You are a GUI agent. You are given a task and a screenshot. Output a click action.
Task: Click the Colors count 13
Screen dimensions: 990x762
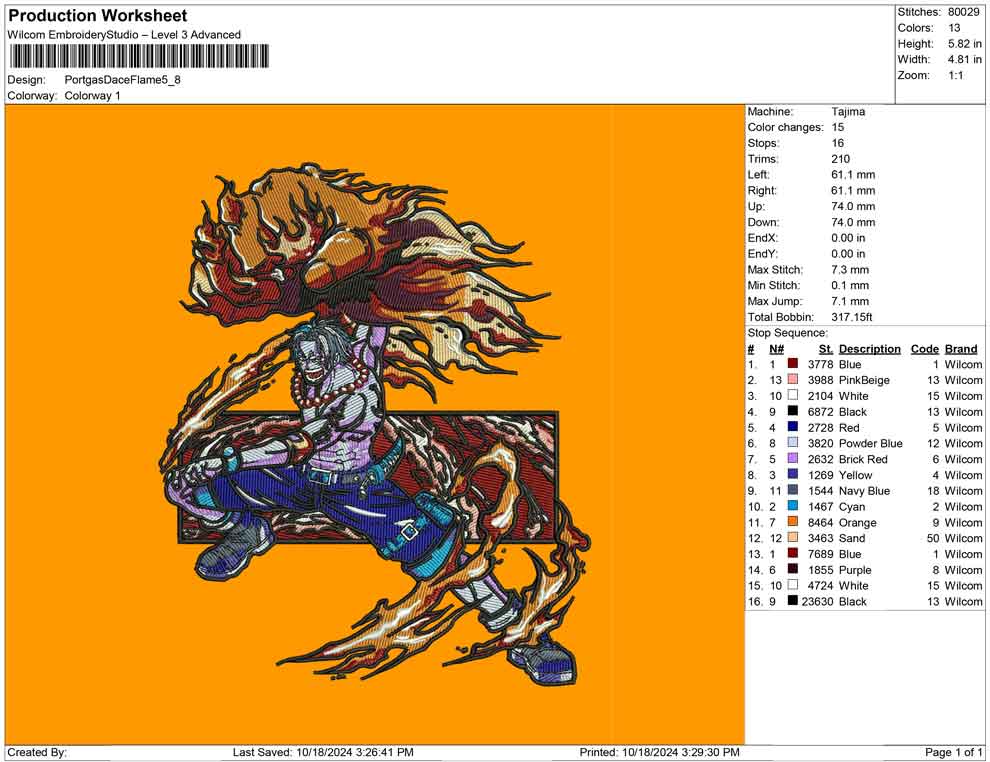(954, 28)
